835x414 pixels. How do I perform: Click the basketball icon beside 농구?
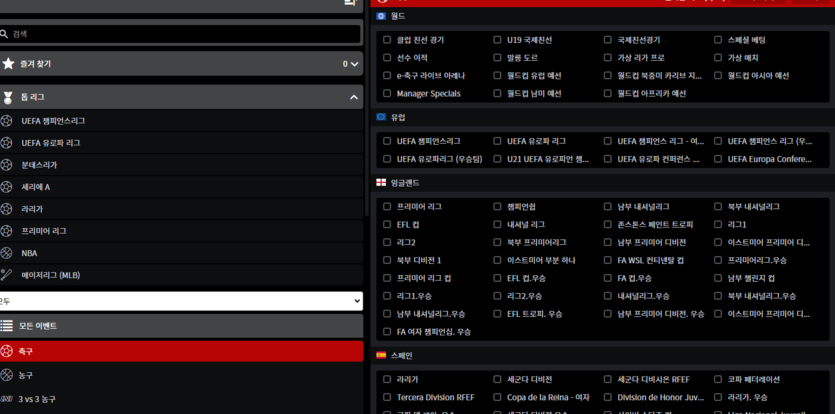(6, 375)
